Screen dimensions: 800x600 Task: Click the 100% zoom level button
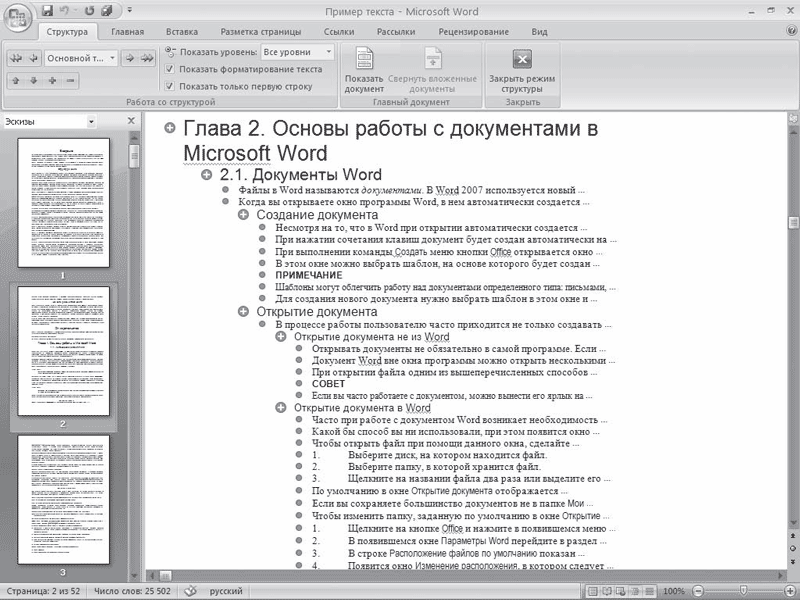point(673,591)
